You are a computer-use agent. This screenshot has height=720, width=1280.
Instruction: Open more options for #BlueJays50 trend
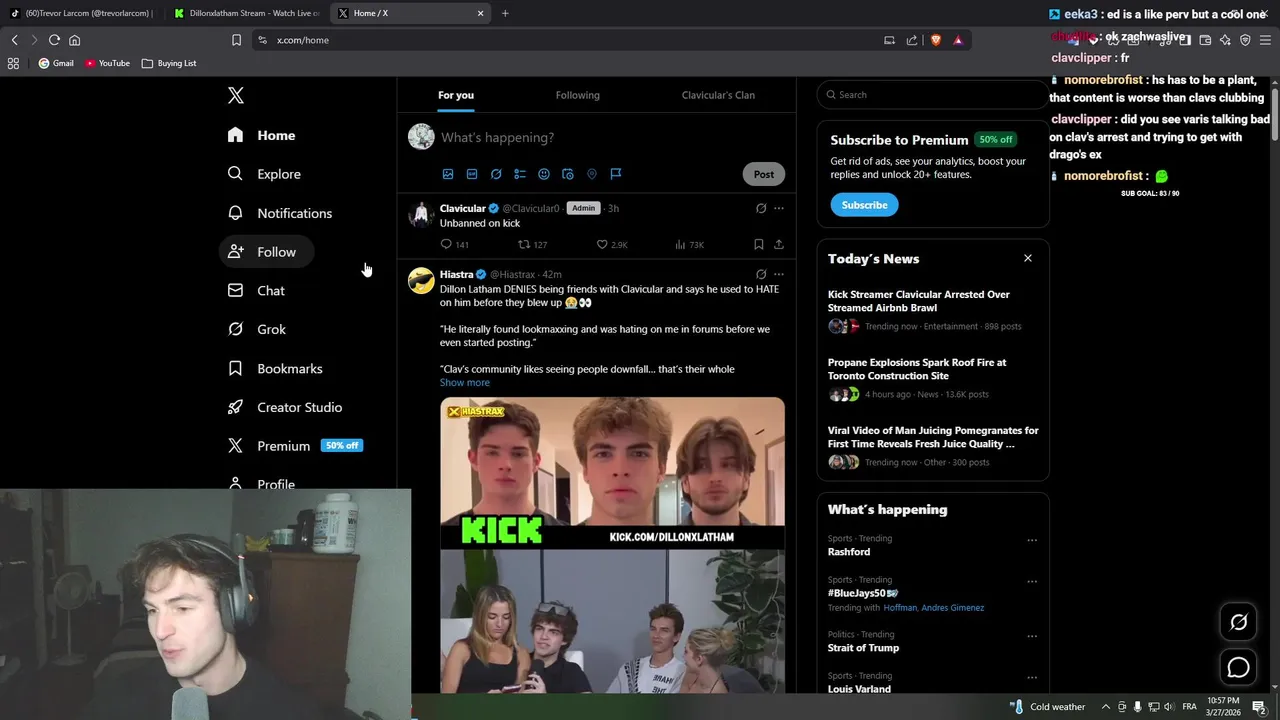(x=1032, y=581)
